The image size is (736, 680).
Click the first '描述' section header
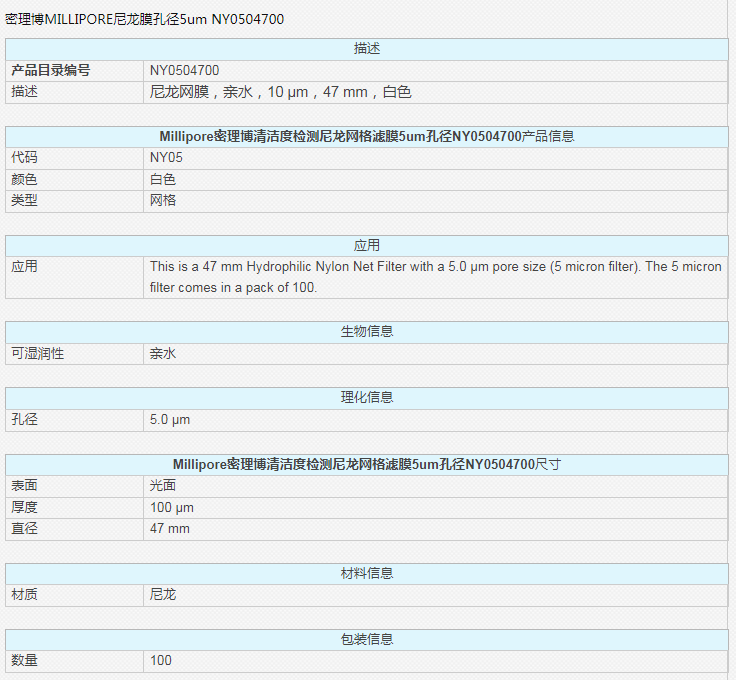pyautogui.click(x=367, y=49)
